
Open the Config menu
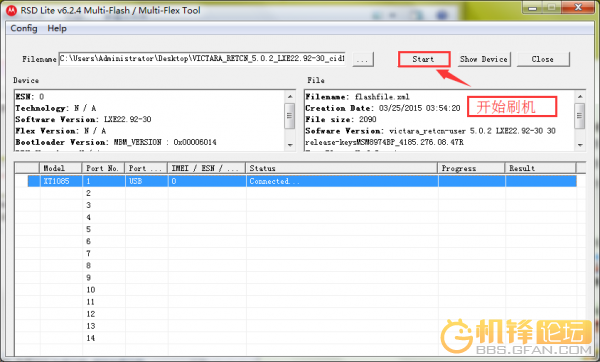pyautogui.click(x=24, y=28)
